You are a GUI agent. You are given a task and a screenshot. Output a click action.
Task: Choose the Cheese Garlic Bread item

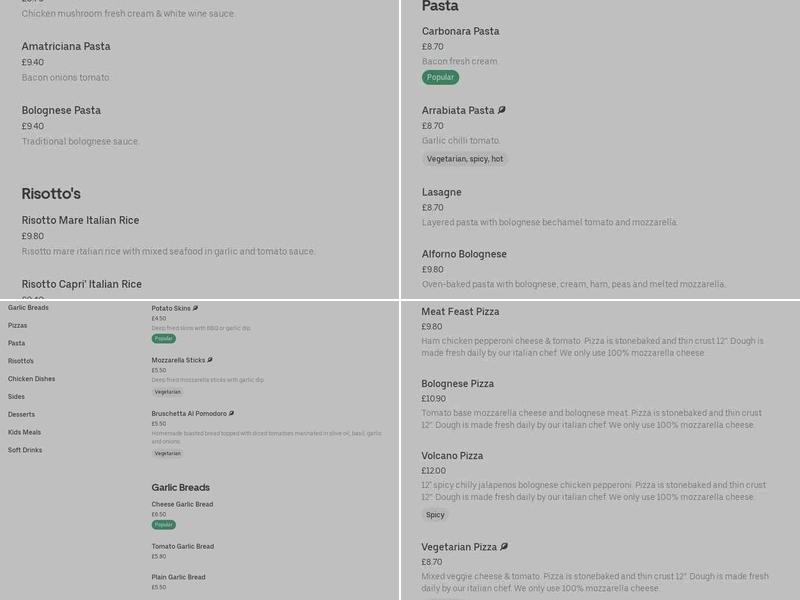click(182, 505)
